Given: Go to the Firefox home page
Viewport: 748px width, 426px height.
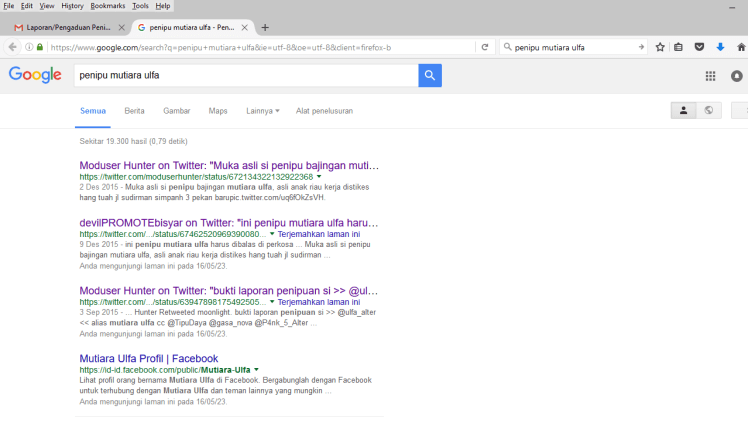Looking at the screenshot, I should click(x=741, y=47).
